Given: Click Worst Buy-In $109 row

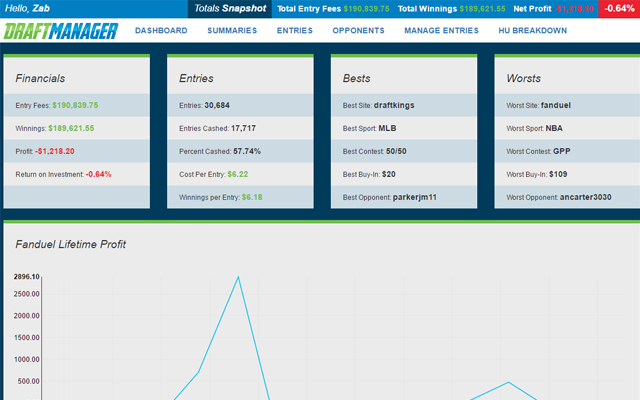Looking at the screenshot, I should coord(567,174).
